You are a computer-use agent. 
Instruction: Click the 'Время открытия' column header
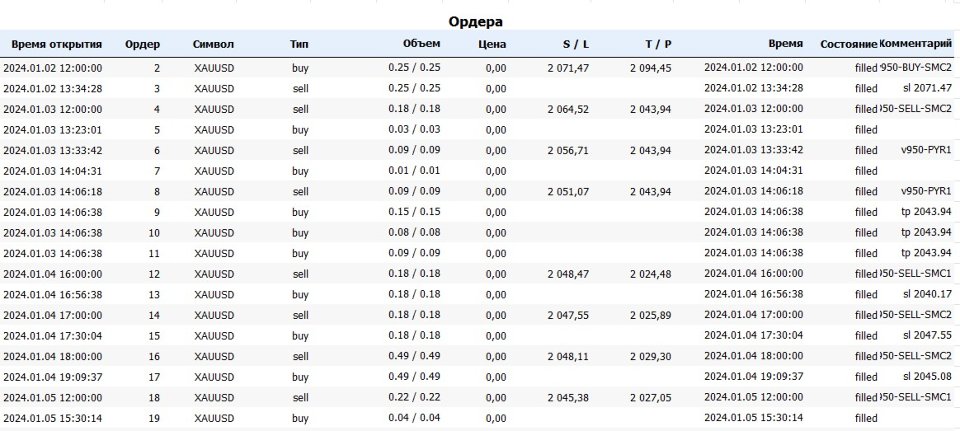[57, 45]
